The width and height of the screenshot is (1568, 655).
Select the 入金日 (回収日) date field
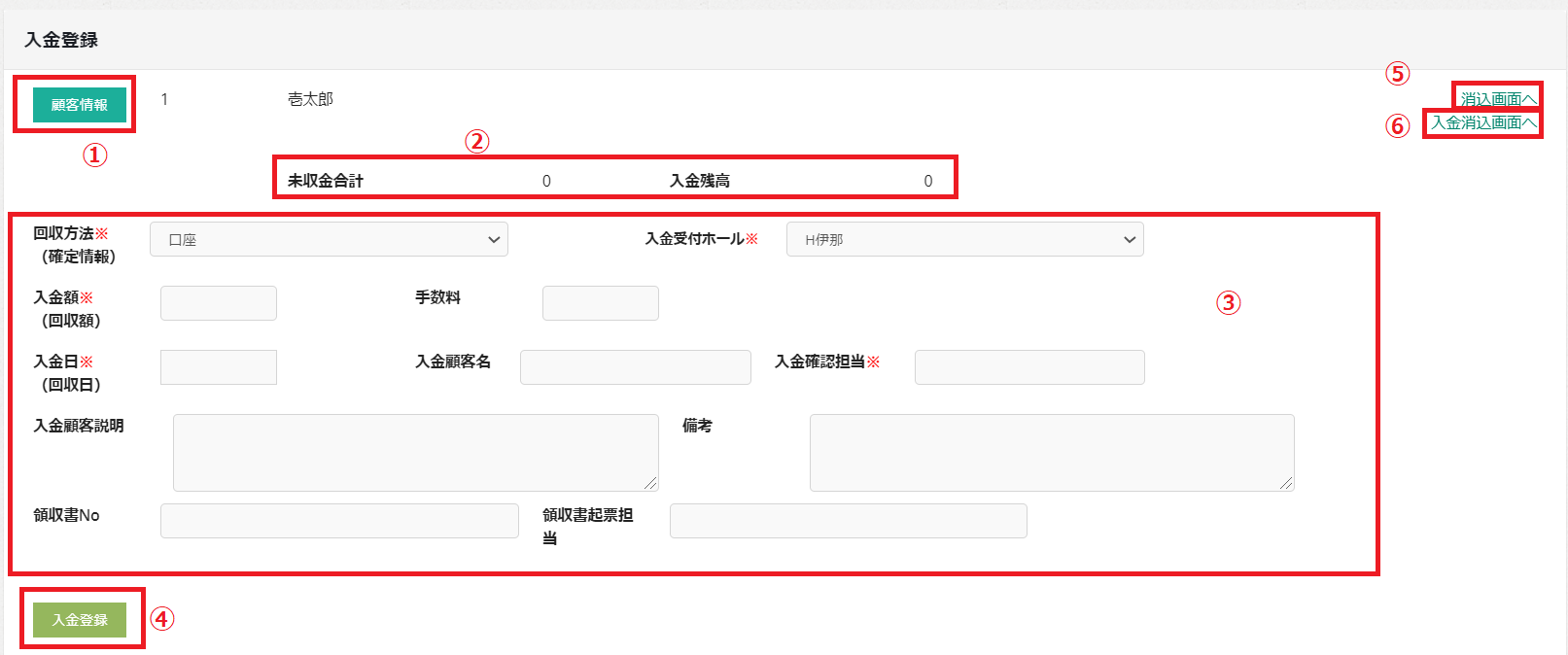219,367
